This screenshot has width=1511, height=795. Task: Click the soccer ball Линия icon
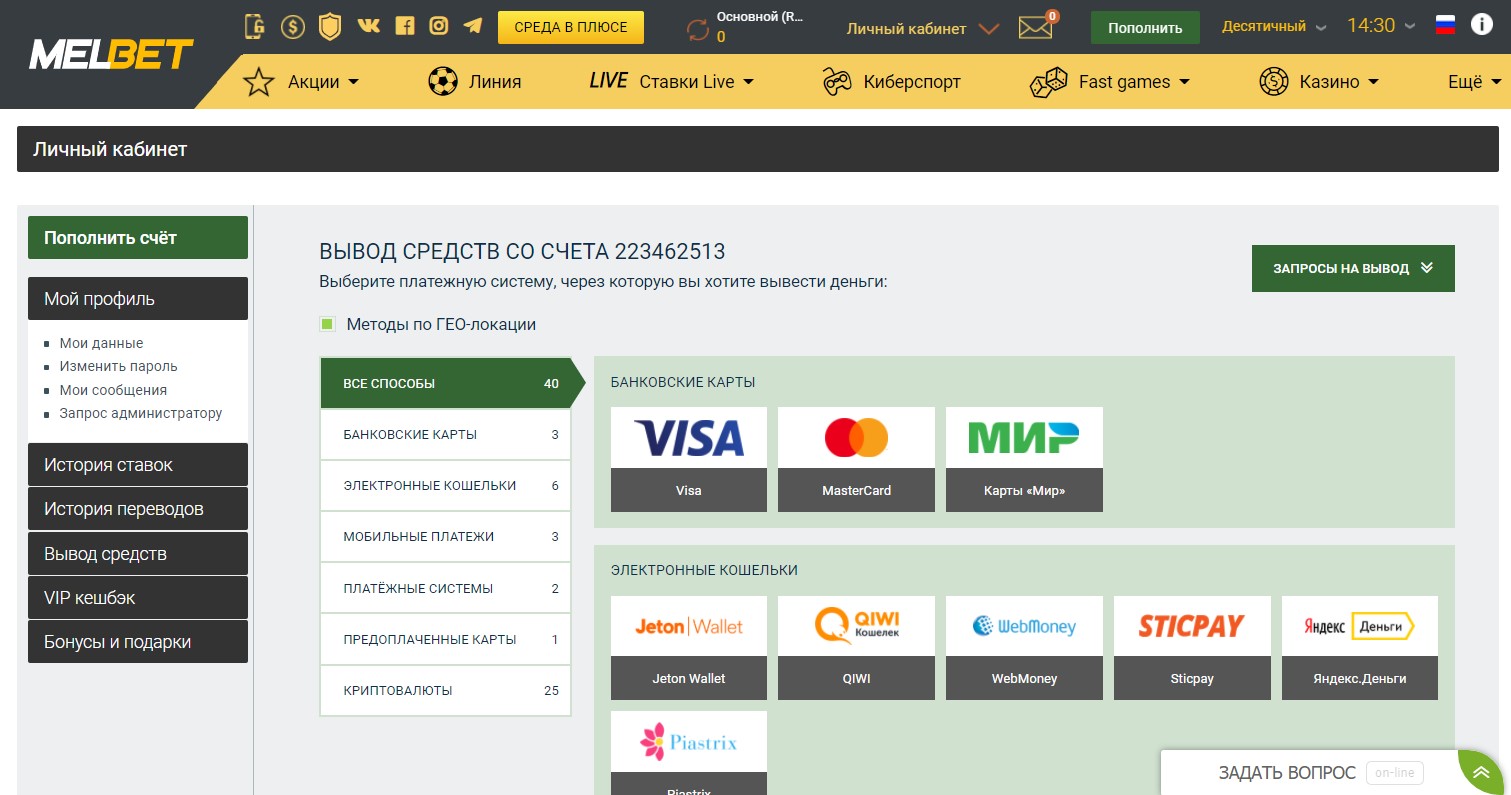[x=442, y=82]
